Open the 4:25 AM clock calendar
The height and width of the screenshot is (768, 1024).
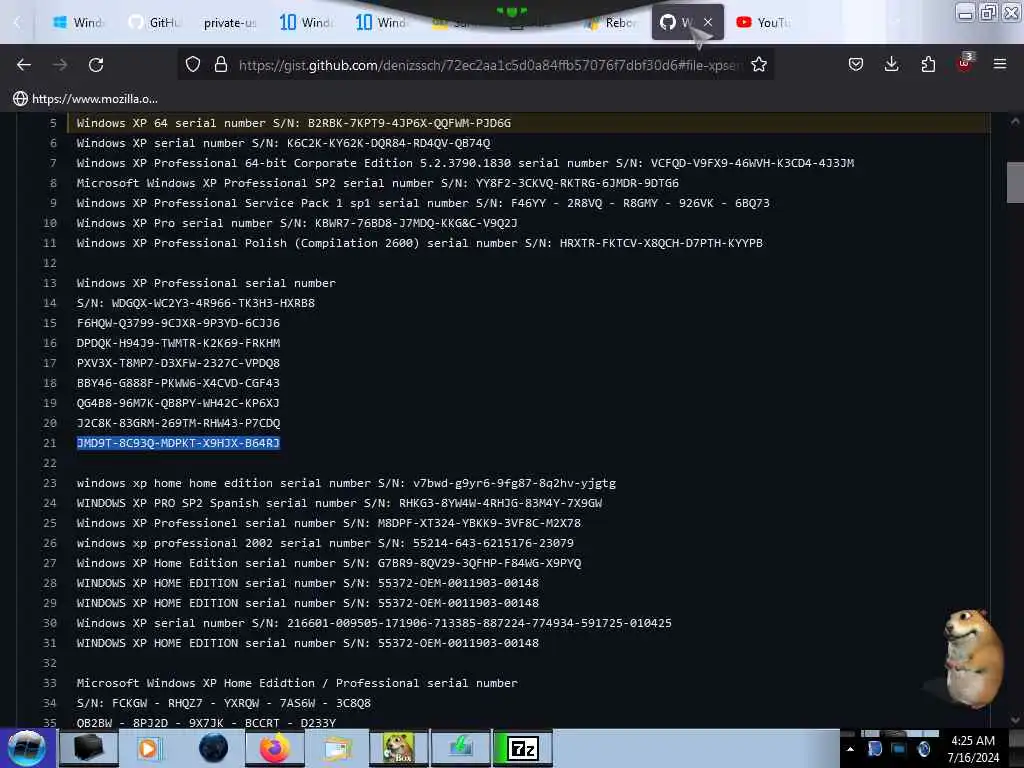973,748
